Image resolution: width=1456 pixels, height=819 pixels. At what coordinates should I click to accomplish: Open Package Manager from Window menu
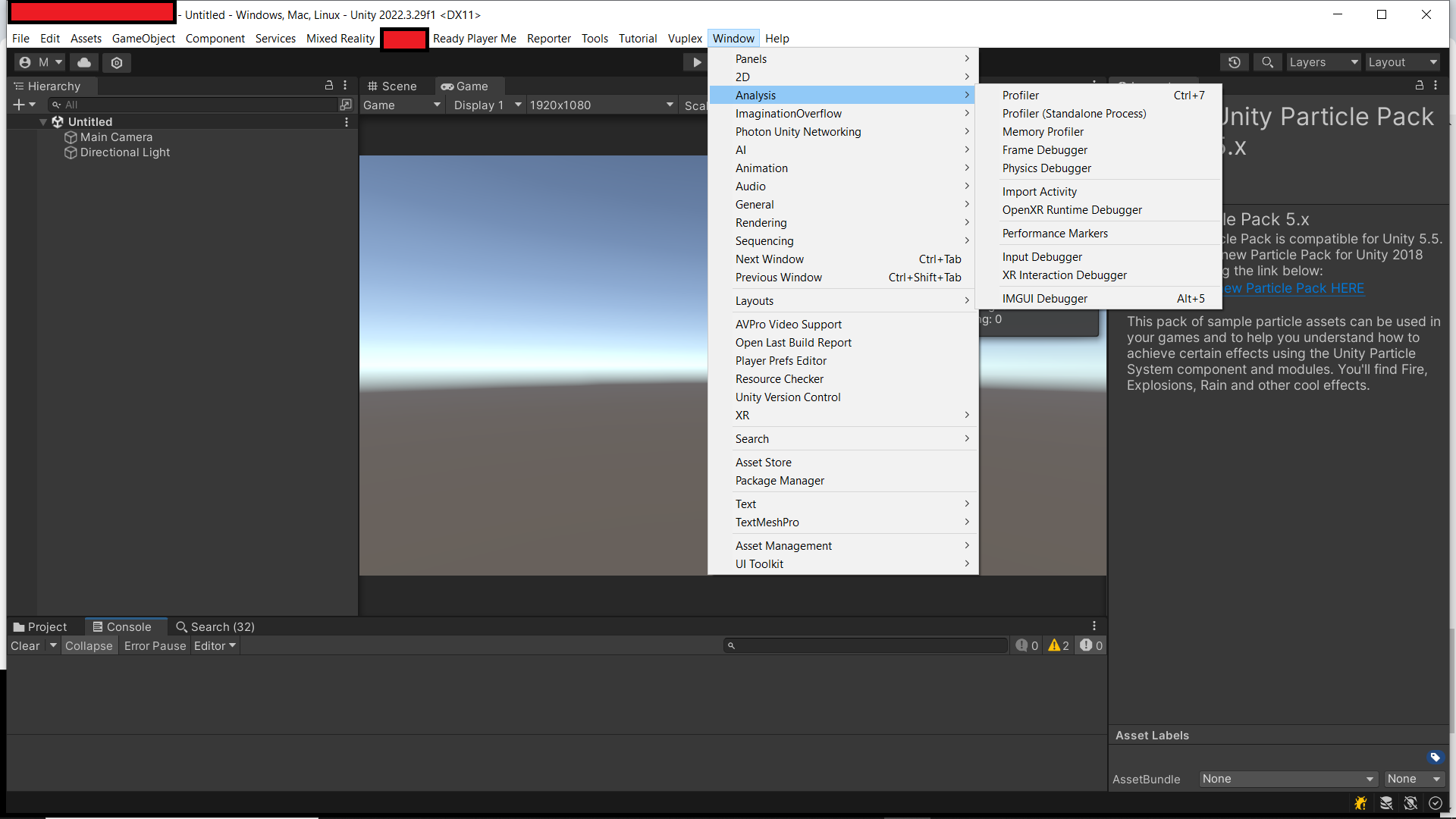780,481
